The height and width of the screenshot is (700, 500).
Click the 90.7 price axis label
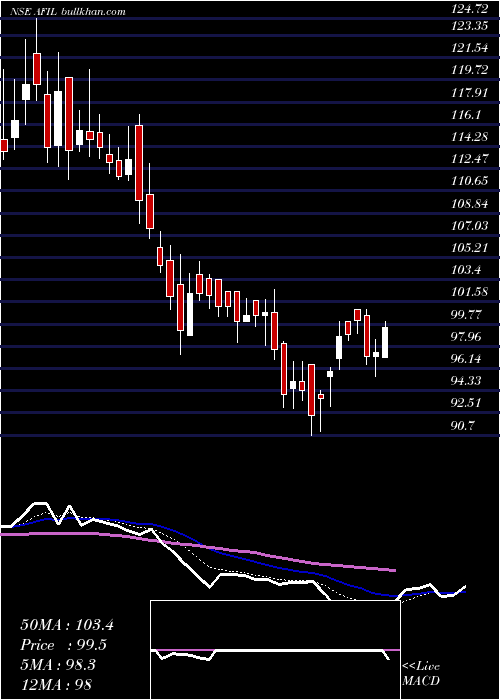pos(464,426)
